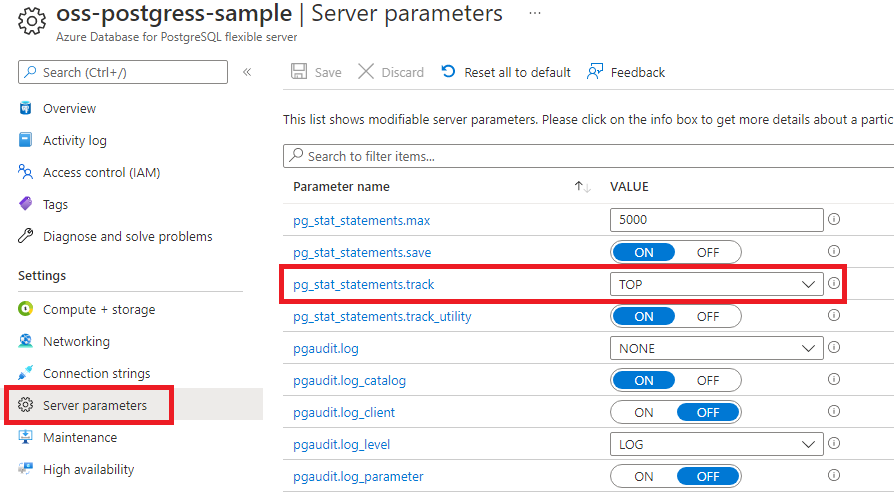This screenshot has height=492, width=894.
Task: Click the purple Tags icon
Action: [x=26, y=204]
